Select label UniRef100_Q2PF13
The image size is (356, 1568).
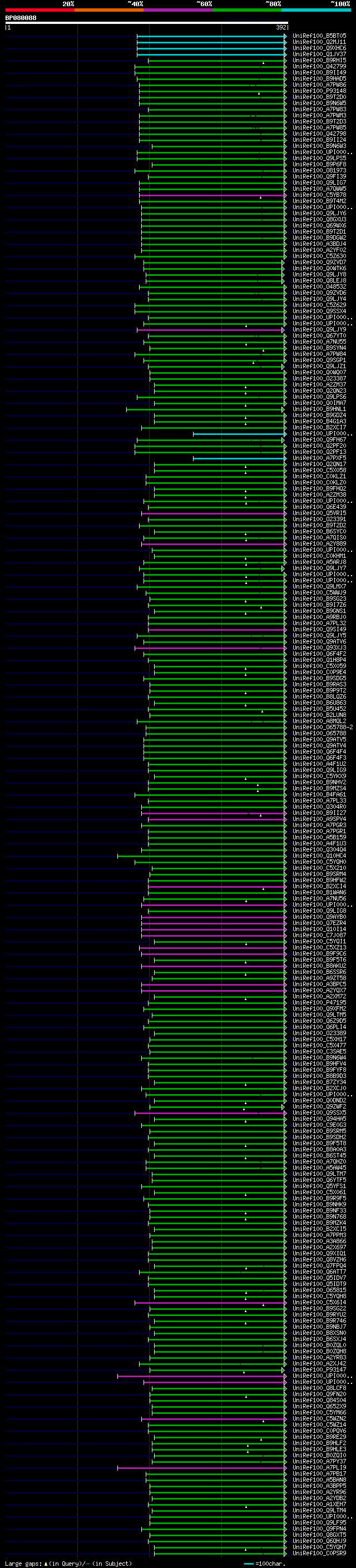pos(319,452)
